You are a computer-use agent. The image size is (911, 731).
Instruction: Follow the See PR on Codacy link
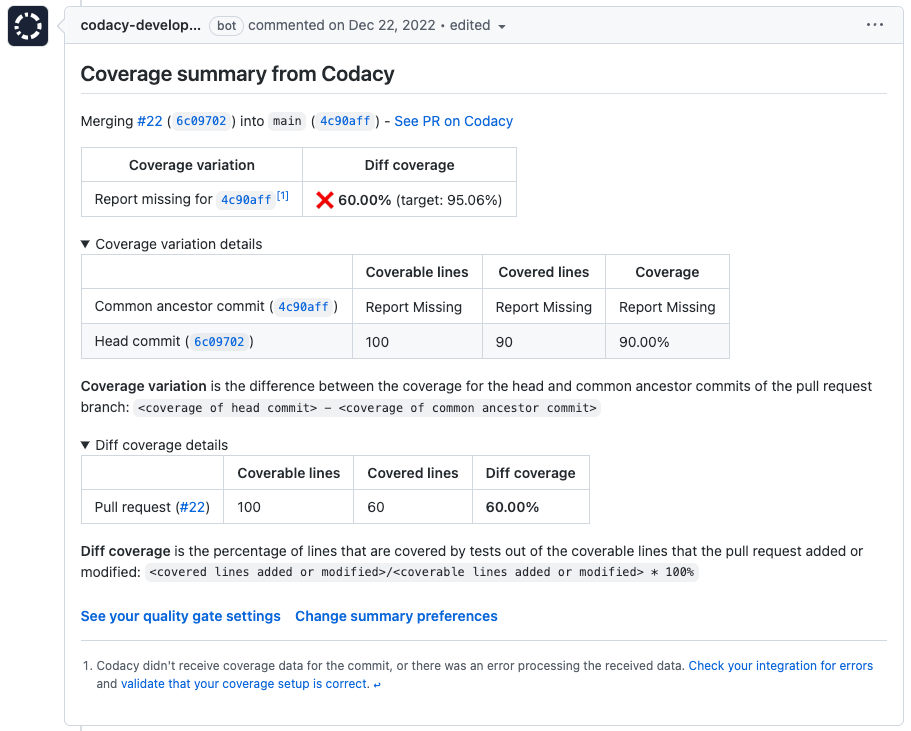[x=453, y=121]
